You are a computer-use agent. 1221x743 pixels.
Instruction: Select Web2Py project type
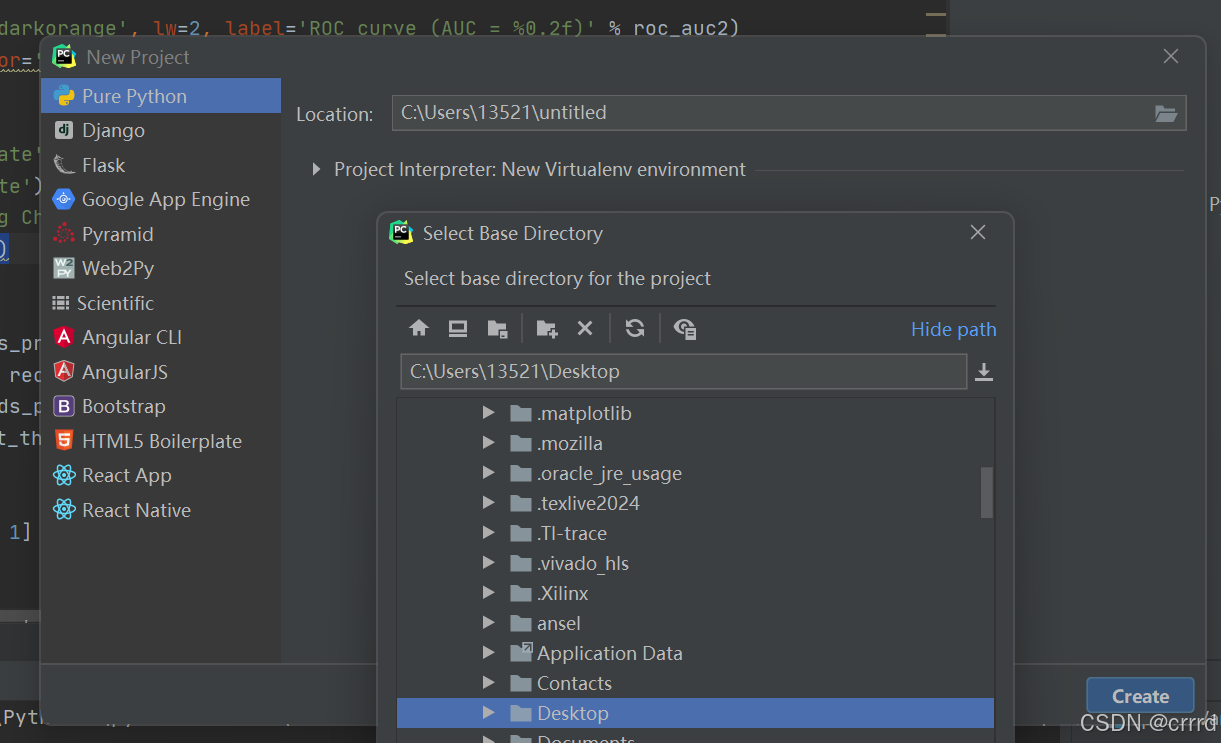tap(161, 268)
